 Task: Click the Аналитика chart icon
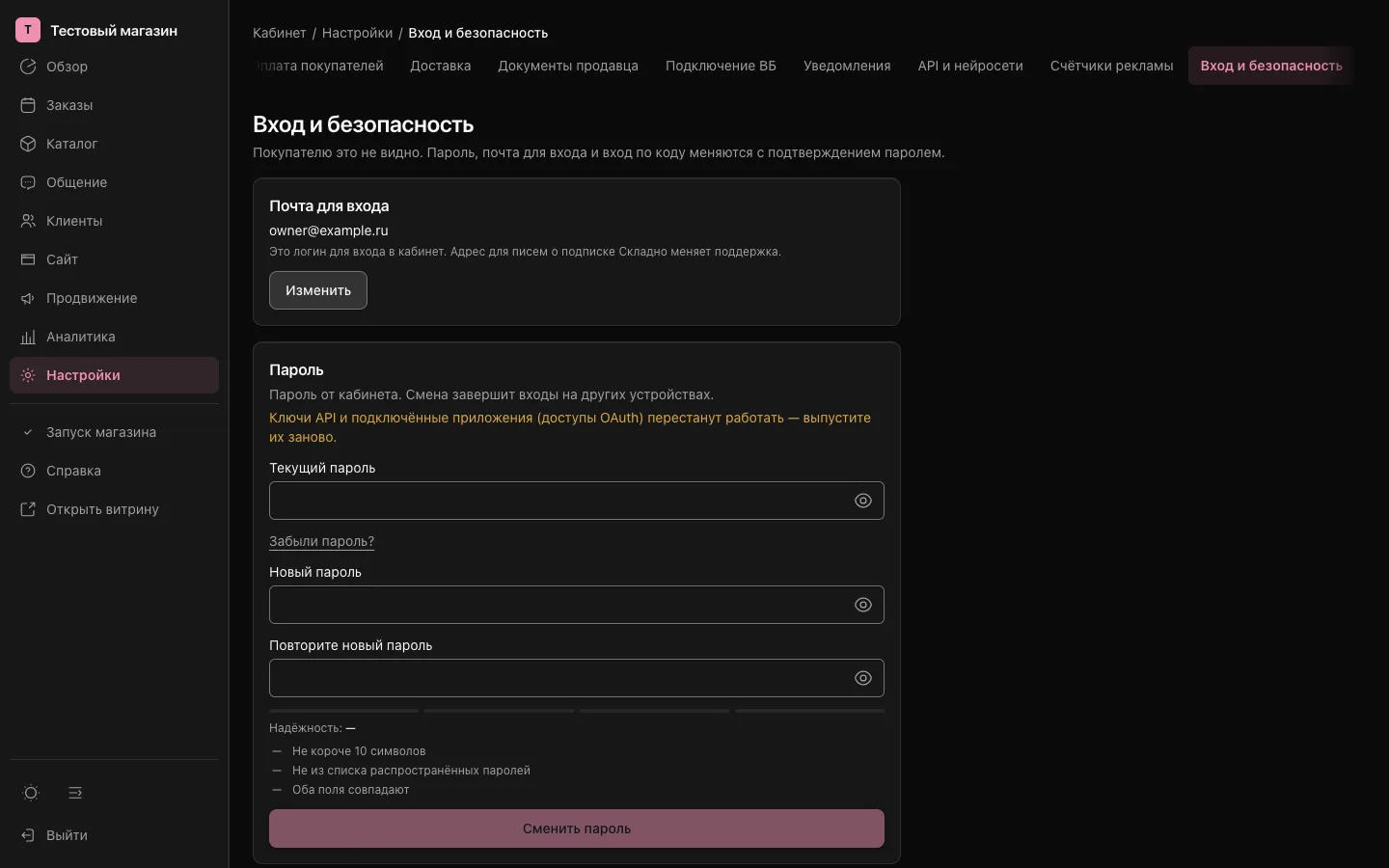[x=28, y=337]
